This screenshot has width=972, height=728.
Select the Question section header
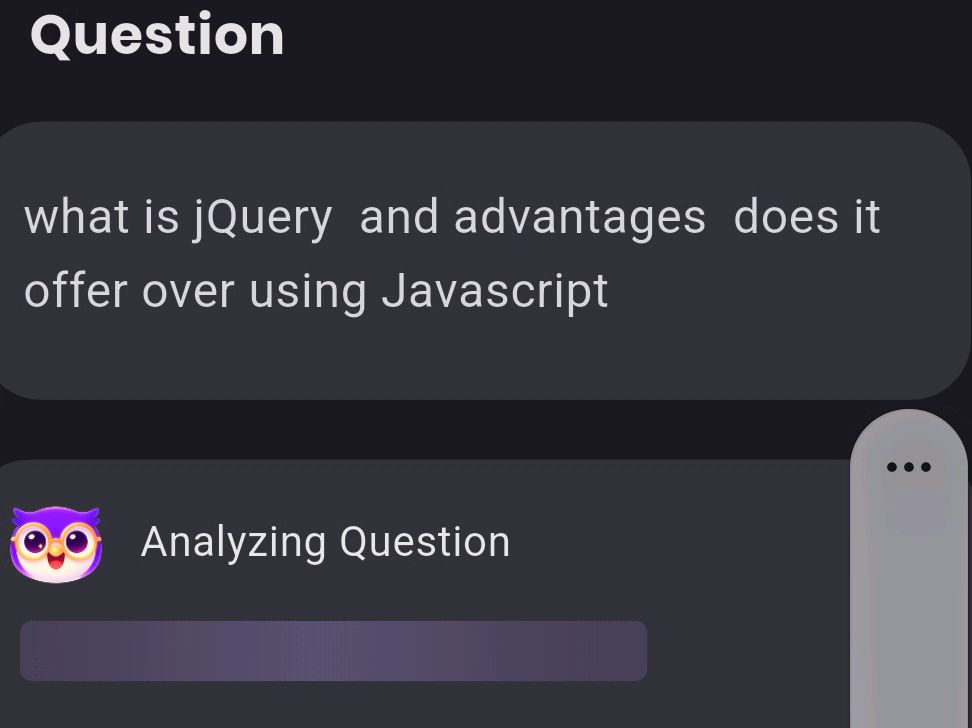(157, 36)
